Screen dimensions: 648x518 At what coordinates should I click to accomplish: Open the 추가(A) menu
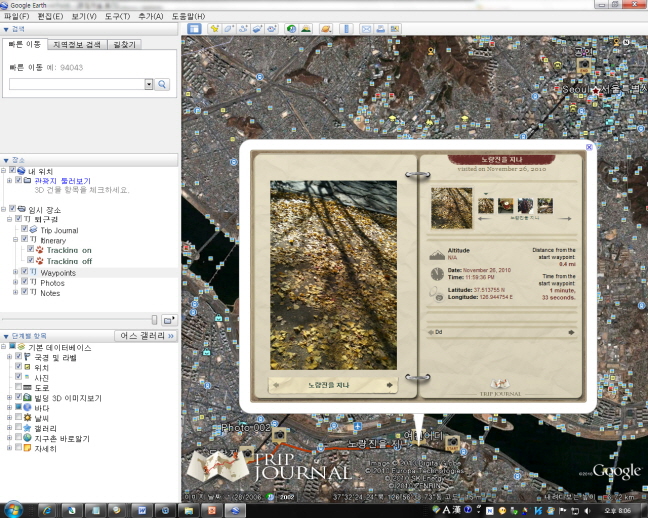[x=151, y=16]
